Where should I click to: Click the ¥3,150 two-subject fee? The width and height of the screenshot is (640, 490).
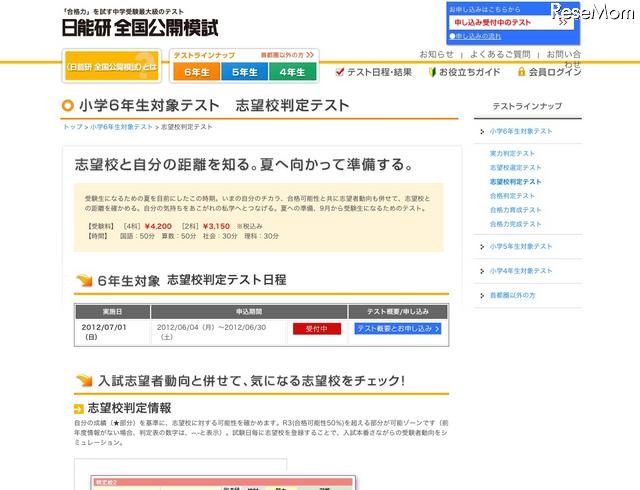coord(216,226)
